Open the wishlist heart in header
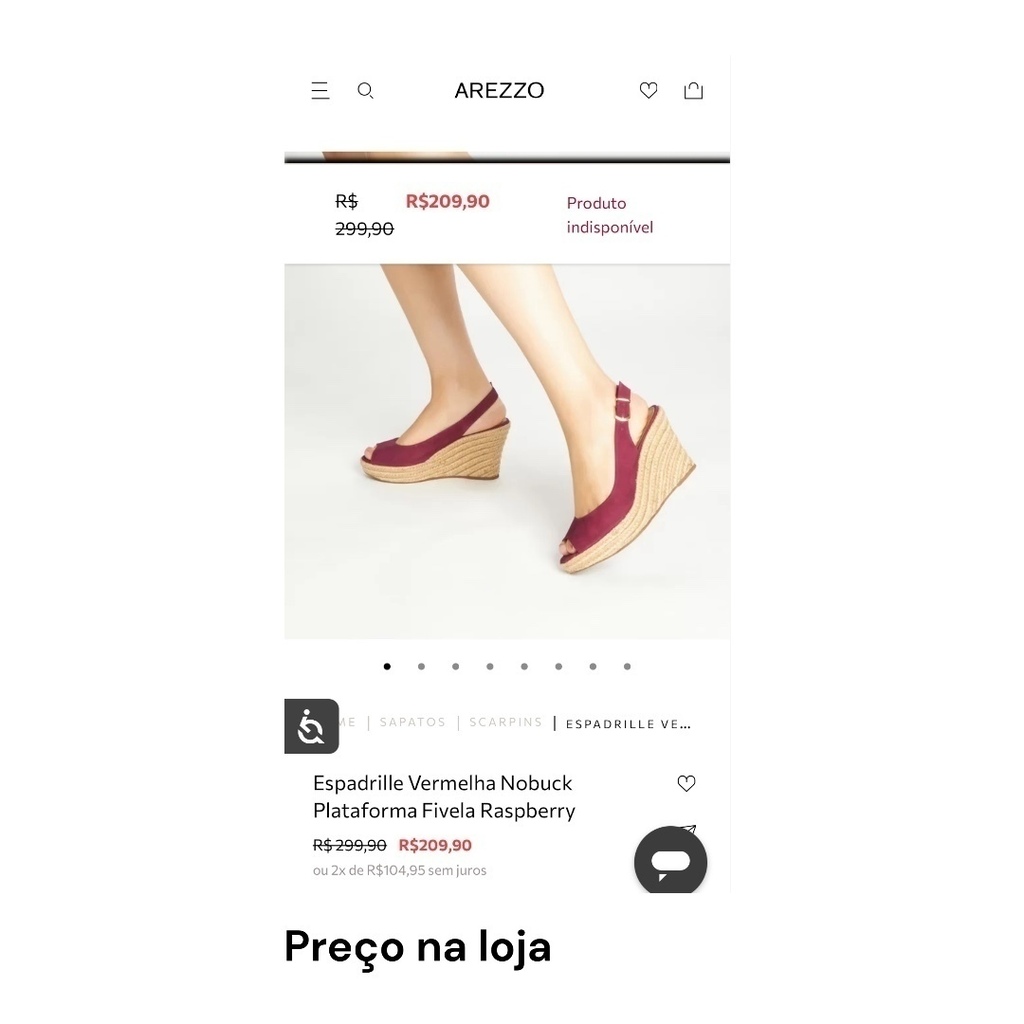This screenshot has height=1024, width=1024. point(648,90)
